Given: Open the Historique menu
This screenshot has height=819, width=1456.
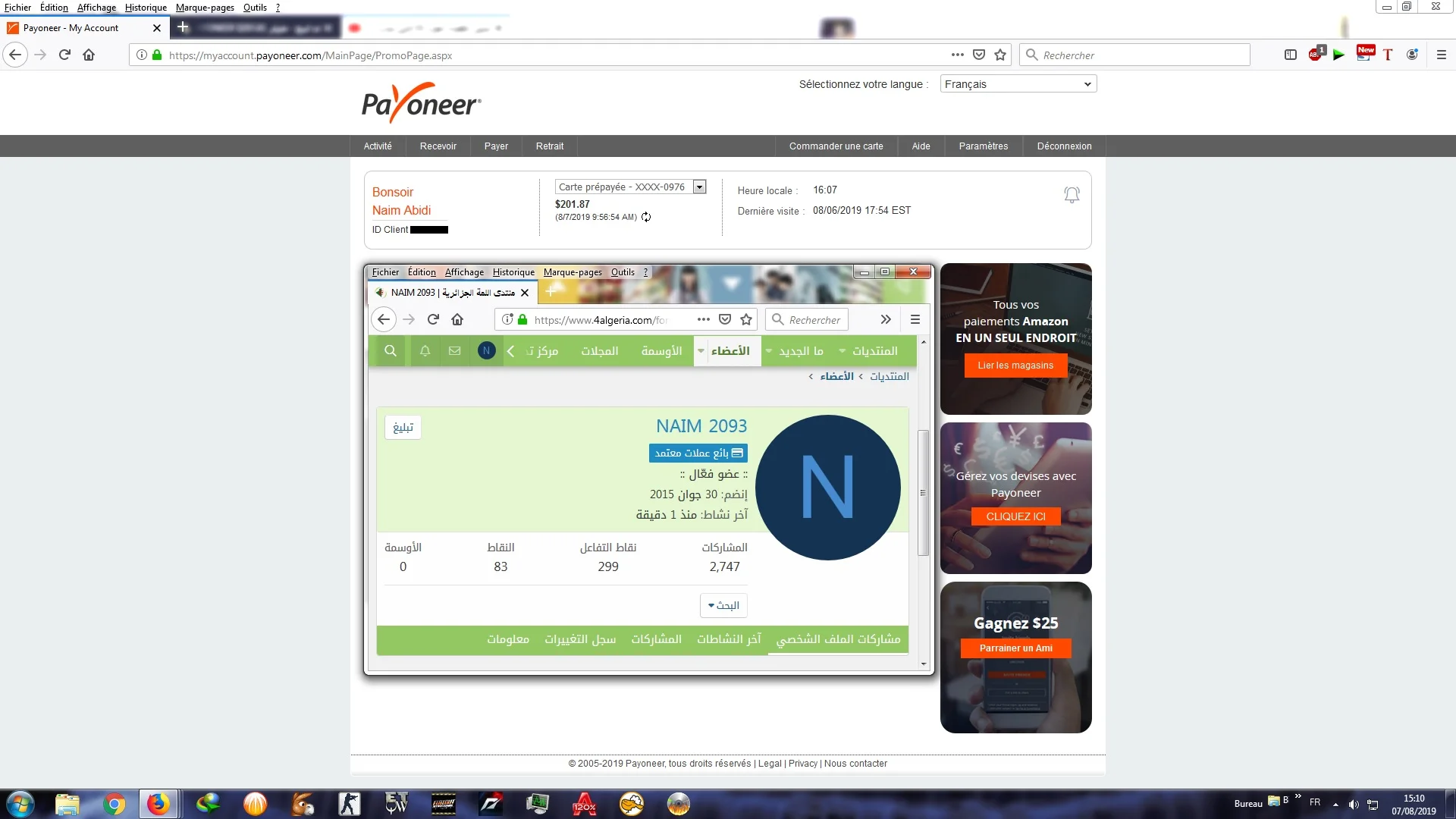Looking at the screenshot, I should [146, 8].
